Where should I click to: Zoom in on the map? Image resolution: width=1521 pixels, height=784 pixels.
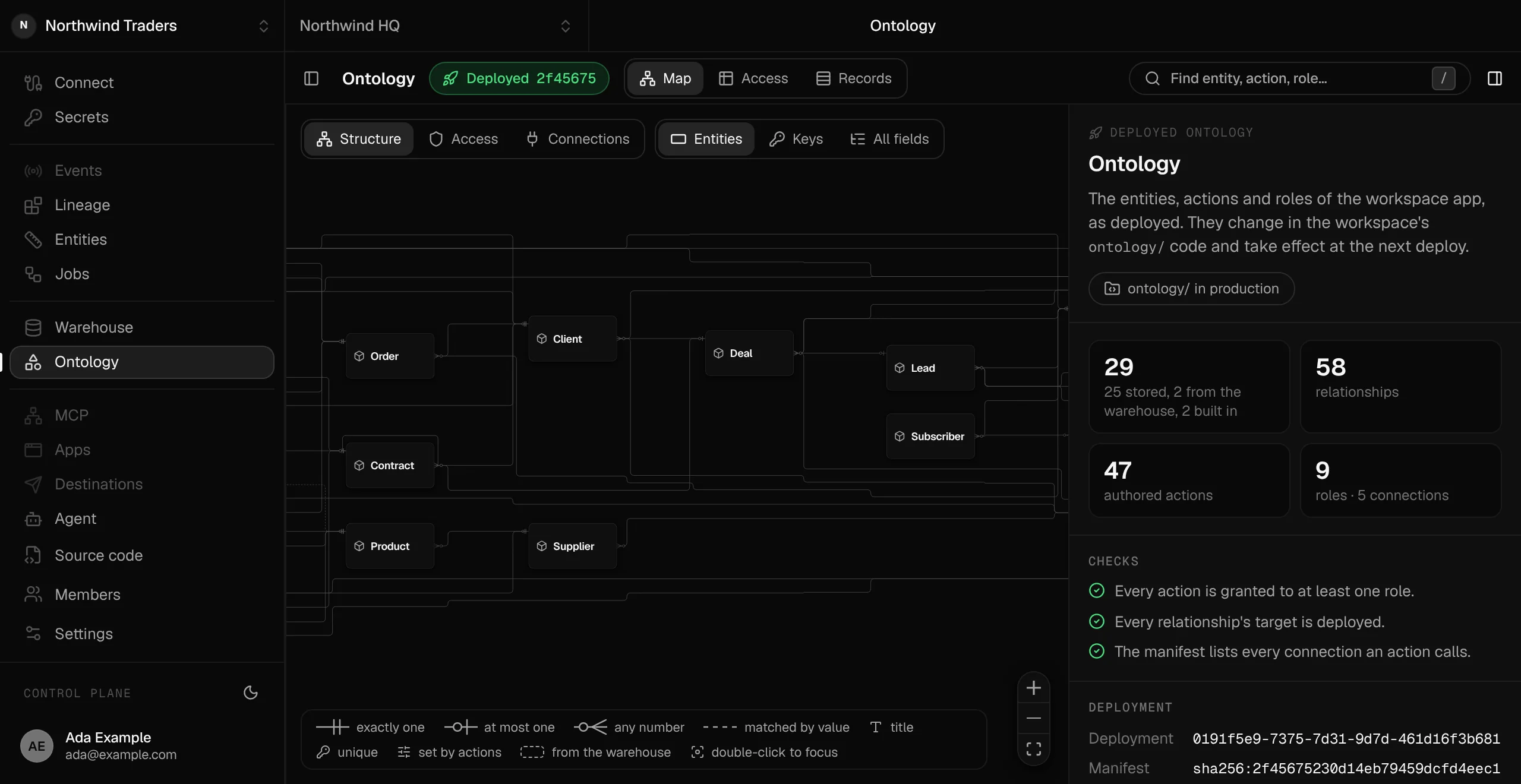click(x=1034, y=688)
